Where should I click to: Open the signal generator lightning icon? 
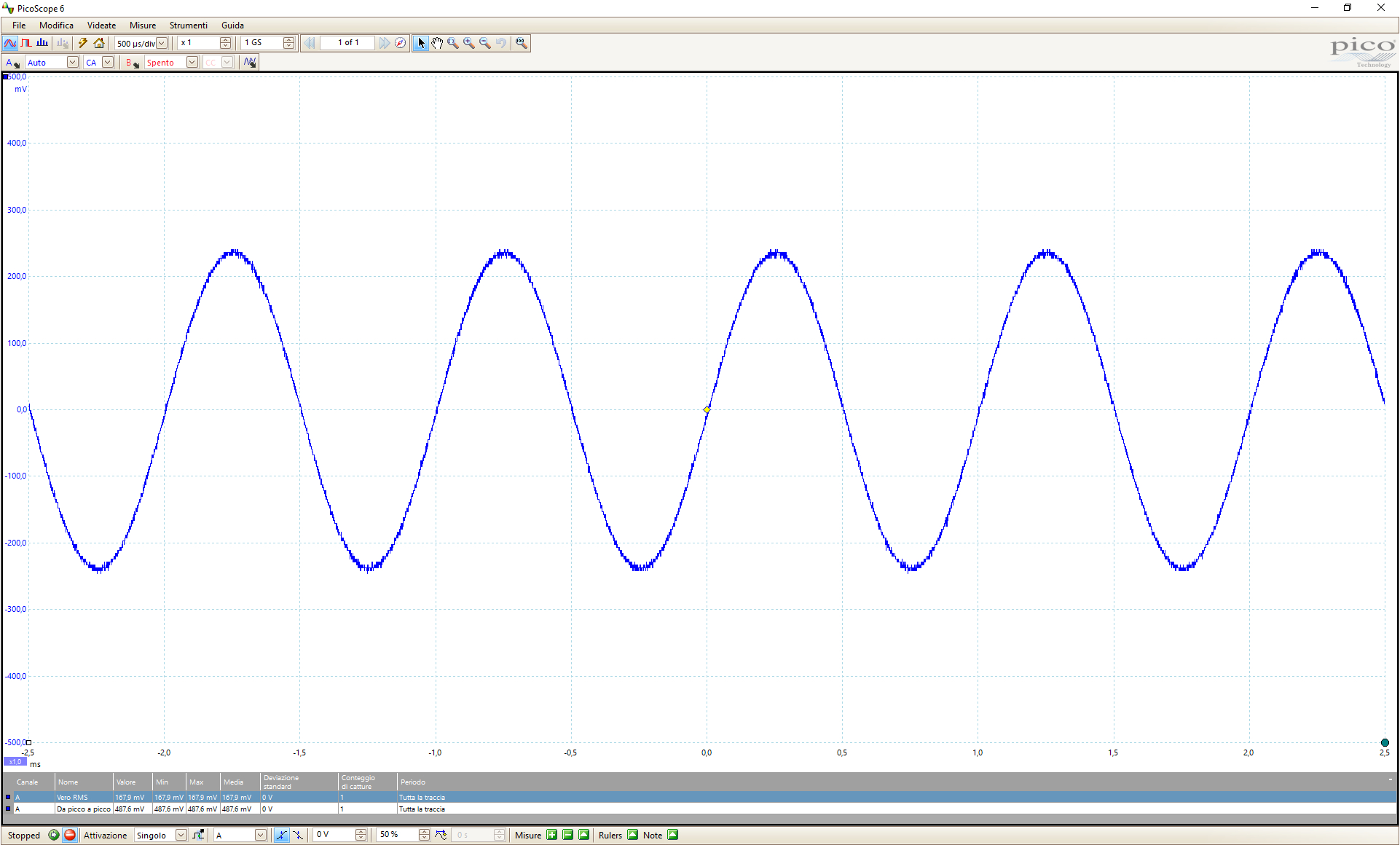[83, 43]
